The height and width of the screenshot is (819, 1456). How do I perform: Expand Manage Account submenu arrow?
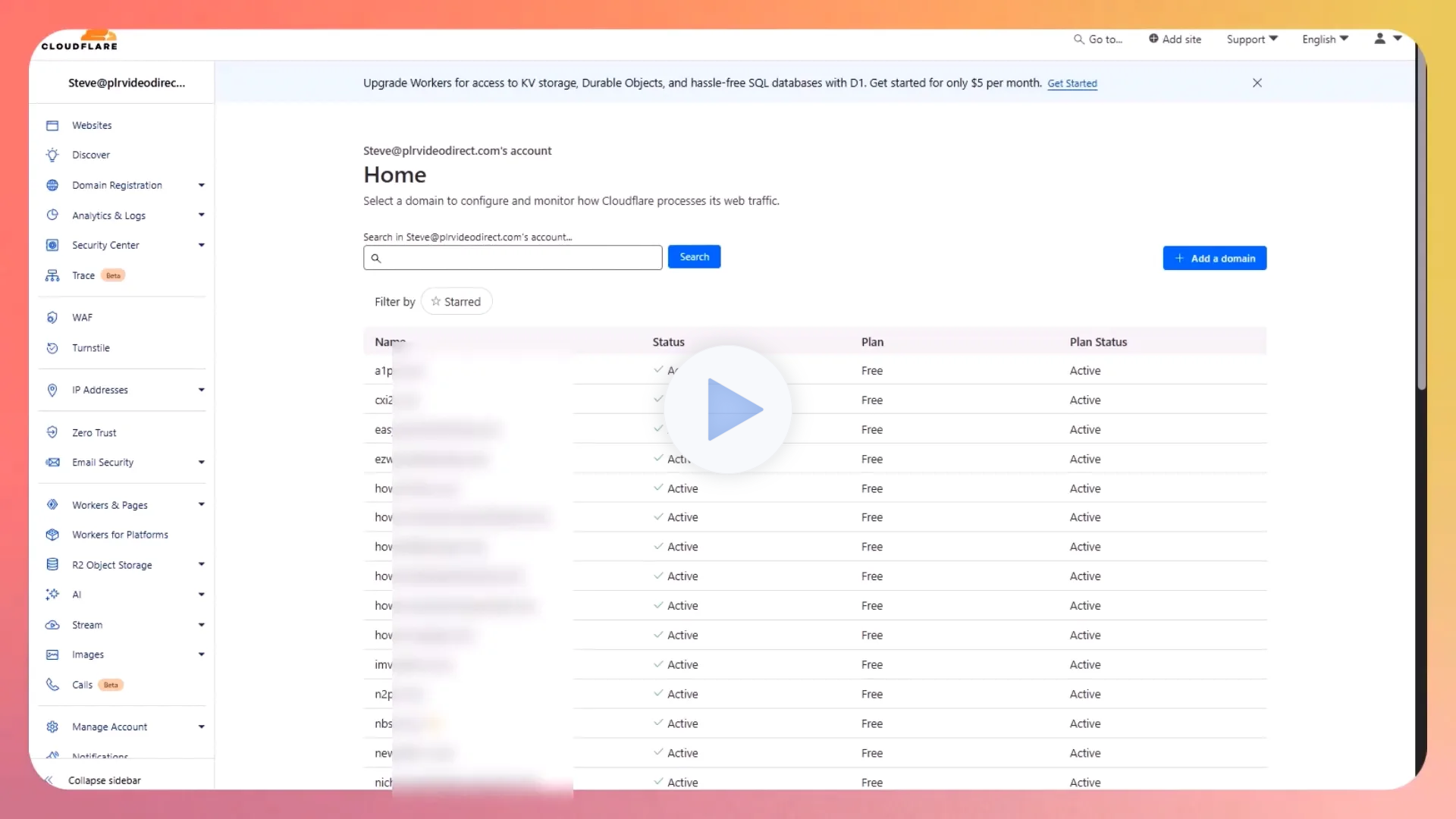point(202,727)
